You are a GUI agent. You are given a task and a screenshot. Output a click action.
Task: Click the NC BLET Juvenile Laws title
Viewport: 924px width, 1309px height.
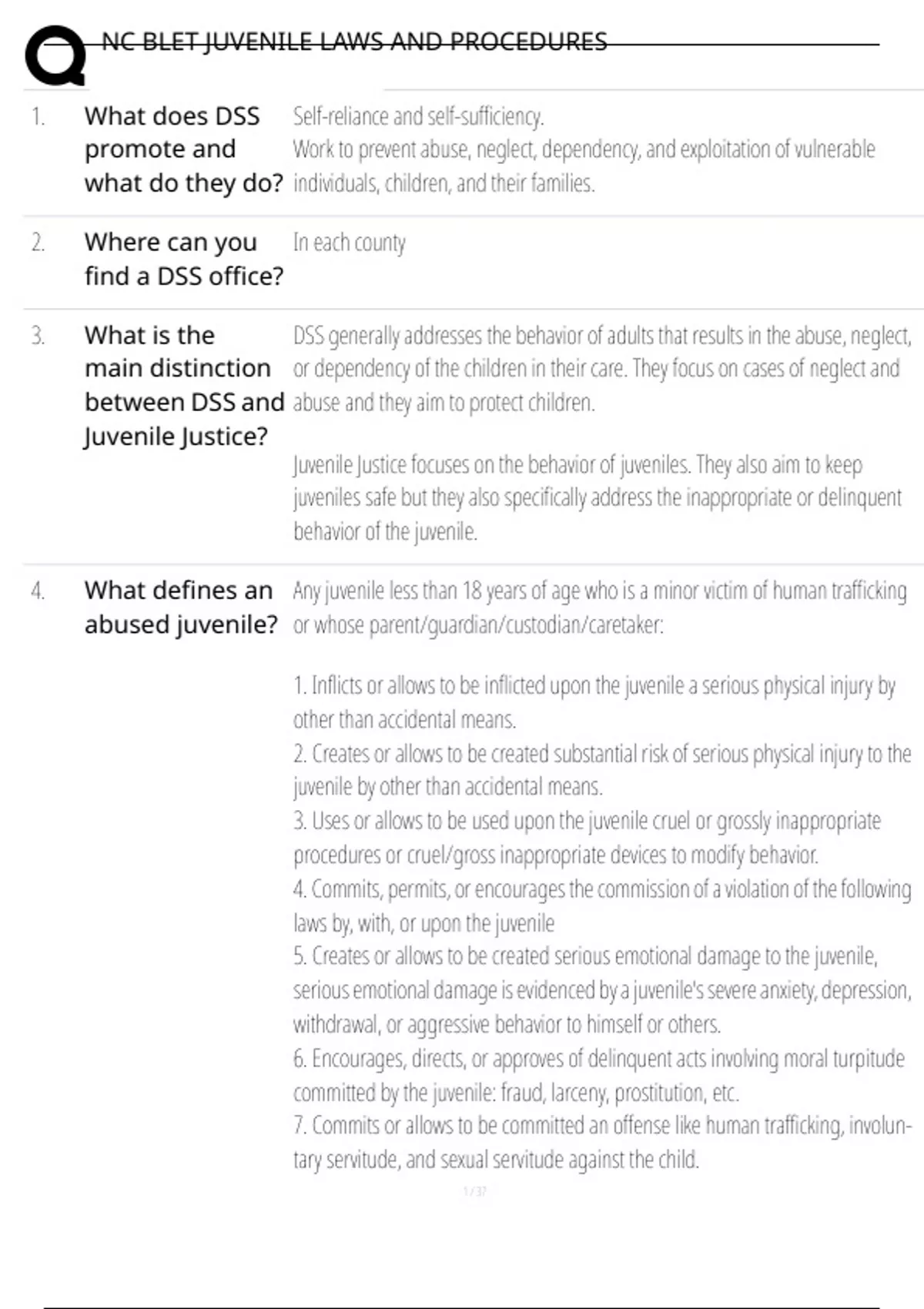click(x=354, y=42)
